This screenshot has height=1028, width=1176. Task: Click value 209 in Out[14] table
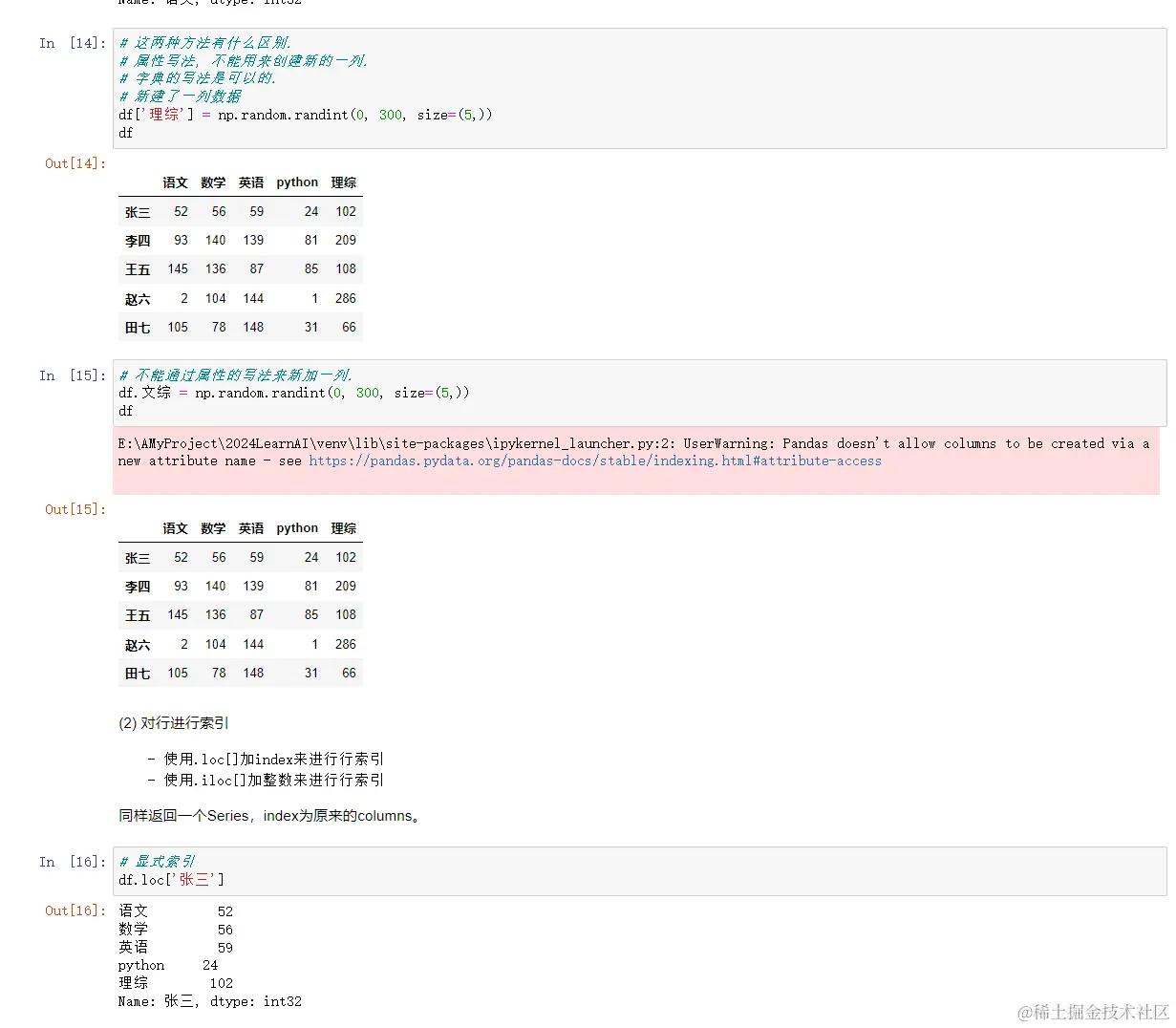[346, 241]
